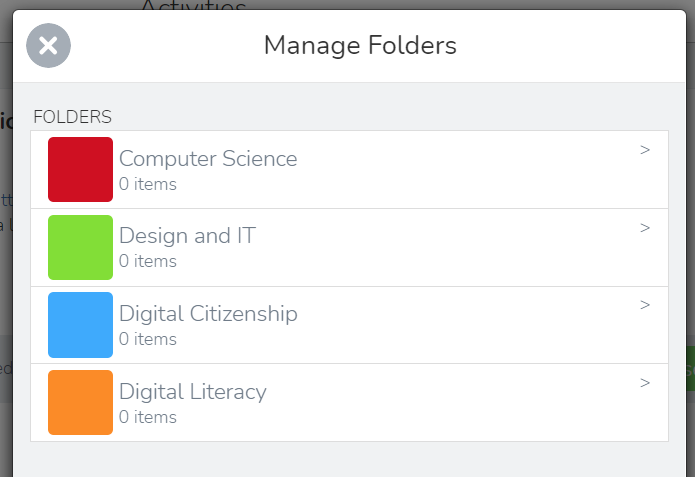Click the Manage Folders dialog title
The image size is (695, 477).
(x=360, y=46)
